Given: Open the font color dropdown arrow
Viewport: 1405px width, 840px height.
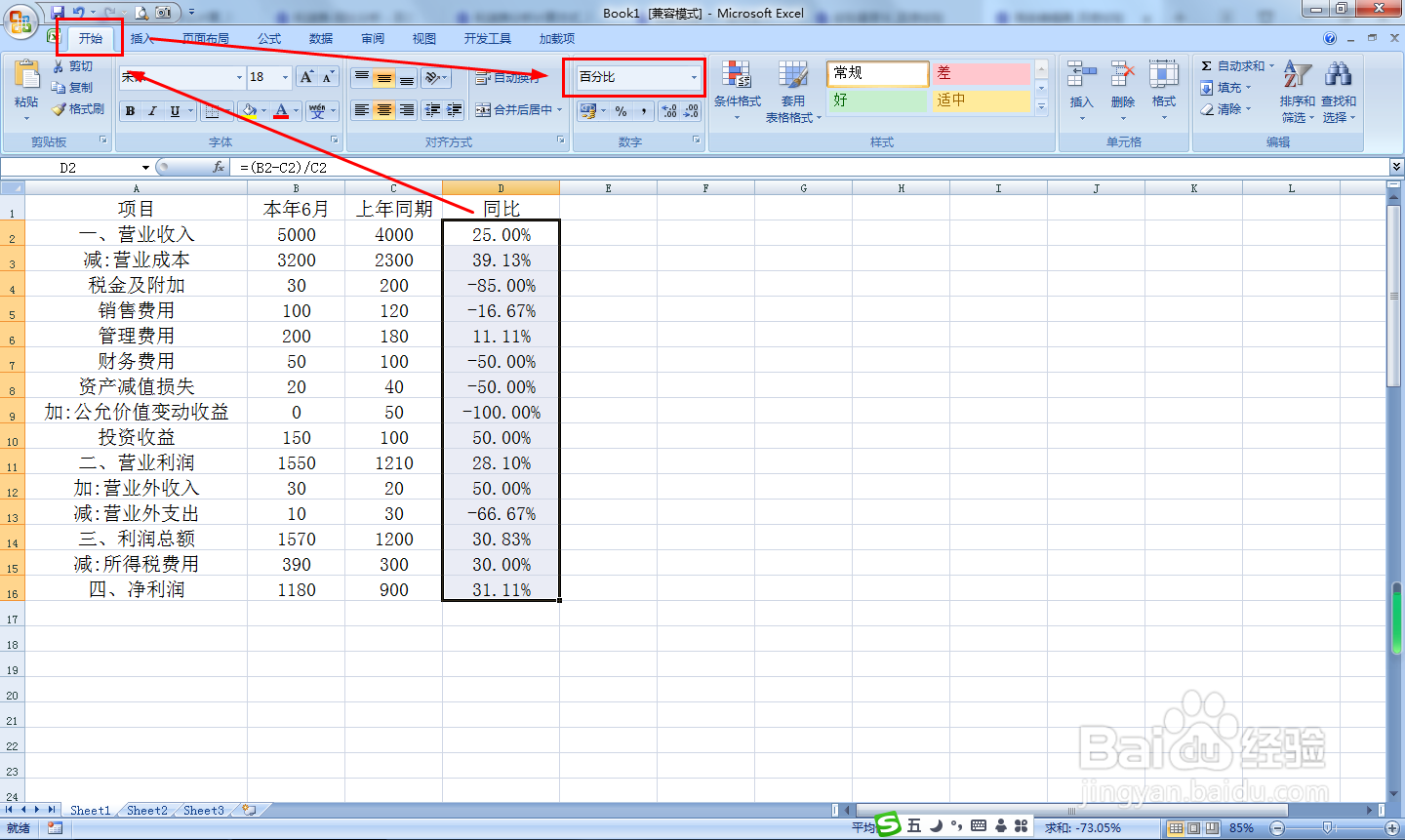Looking at the screenshot, I should coord(296,111).
